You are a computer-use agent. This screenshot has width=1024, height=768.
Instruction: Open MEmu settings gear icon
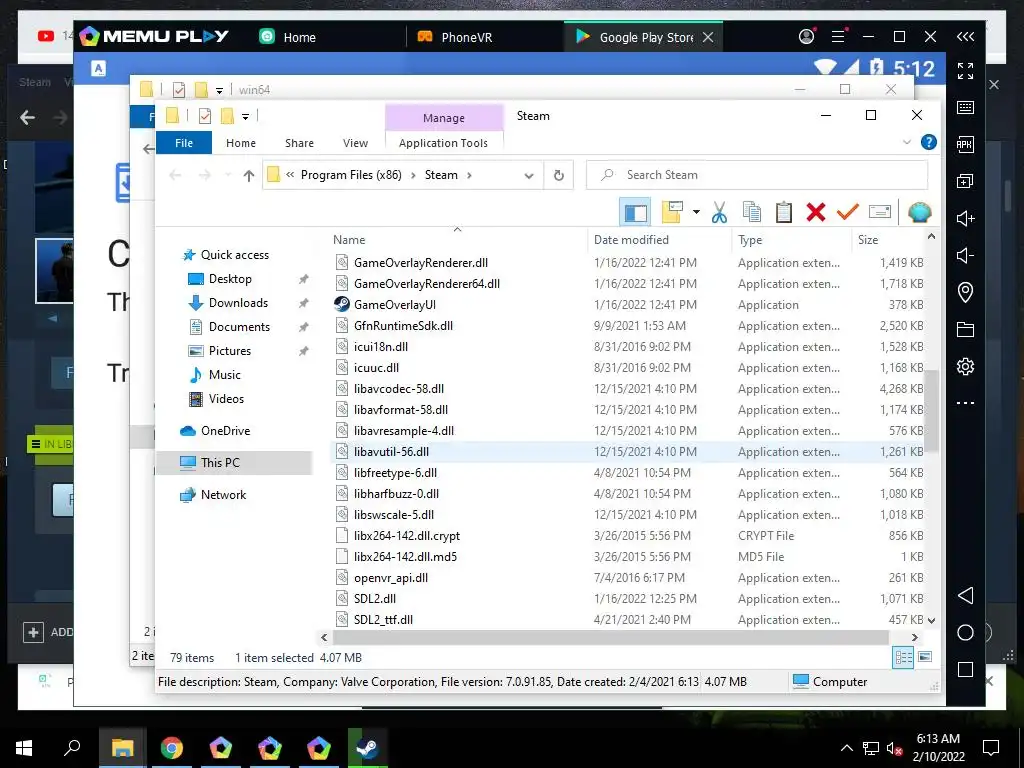[x=965, y=366]
